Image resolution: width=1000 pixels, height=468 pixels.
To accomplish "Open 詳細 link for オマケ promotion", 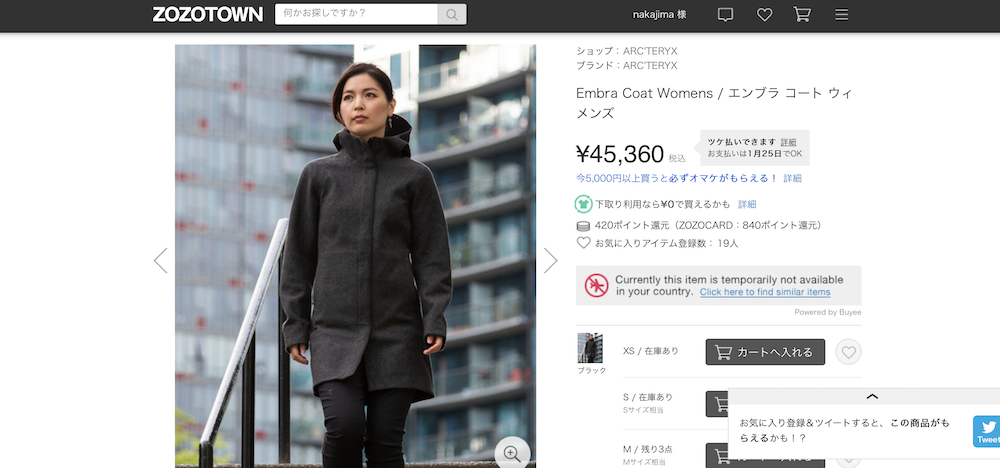I will click(793, 179).
